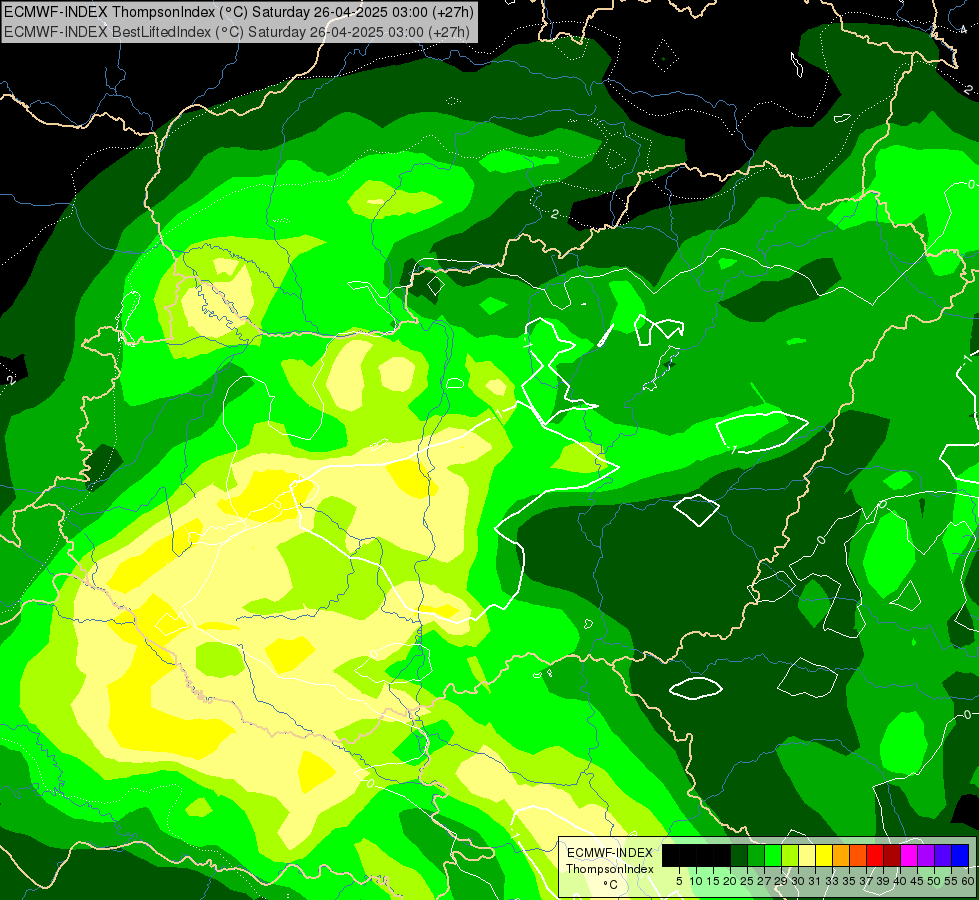Click the purple 45–50 legend swatch
Viewport: 979px width, 900px height.
tap(926, 856)
